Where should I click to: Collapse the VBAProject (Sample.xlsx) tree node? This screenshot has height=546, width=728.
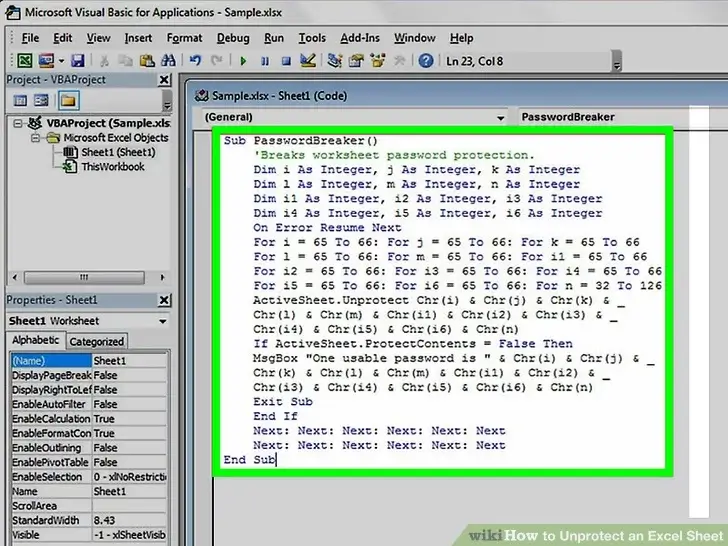click(x=18, y=124)
